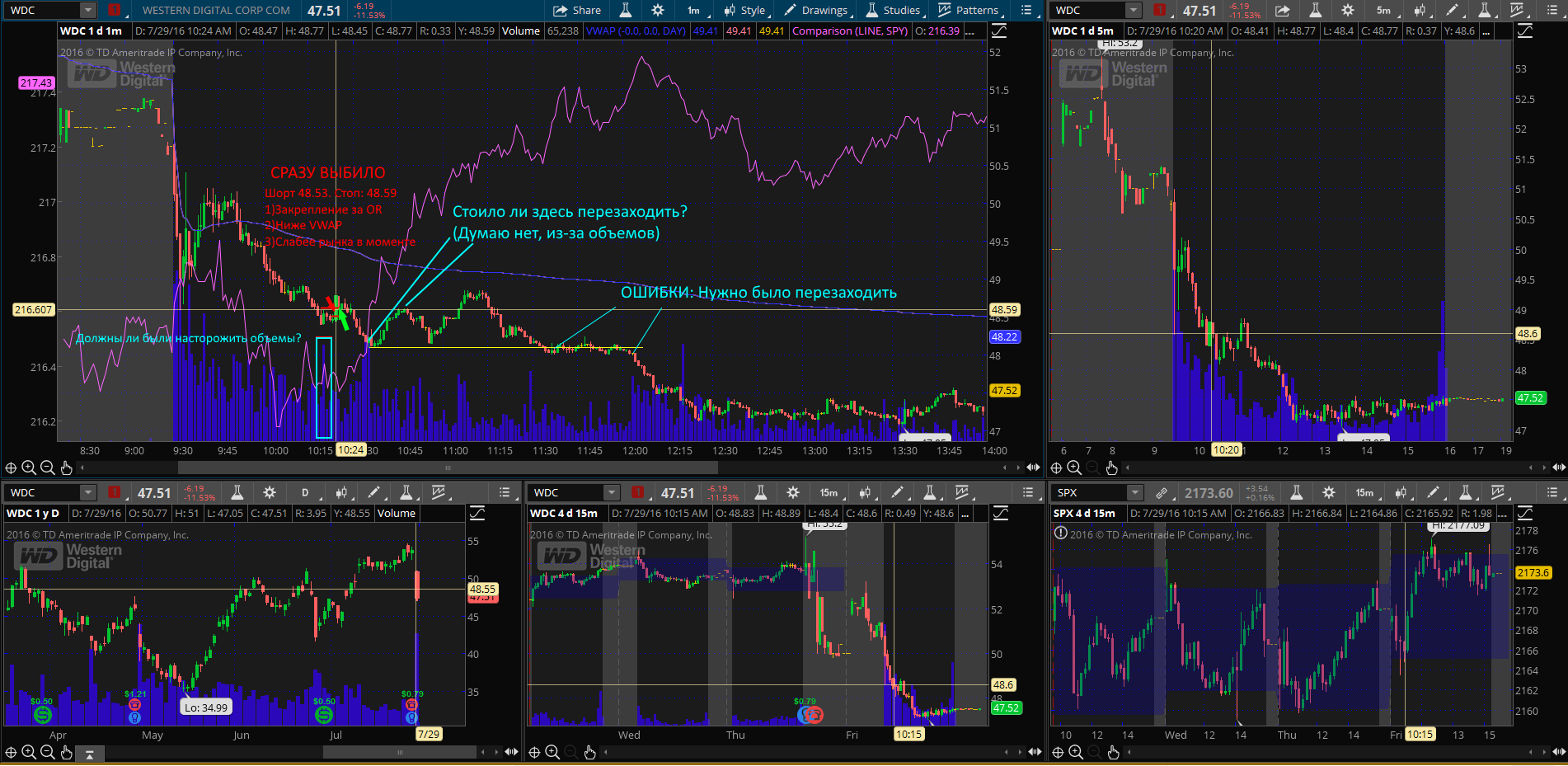The width and height of the screenshot is (1568, 766).
Task: Open the Style menu in WDC 1m chart
Action: [745, 10]
